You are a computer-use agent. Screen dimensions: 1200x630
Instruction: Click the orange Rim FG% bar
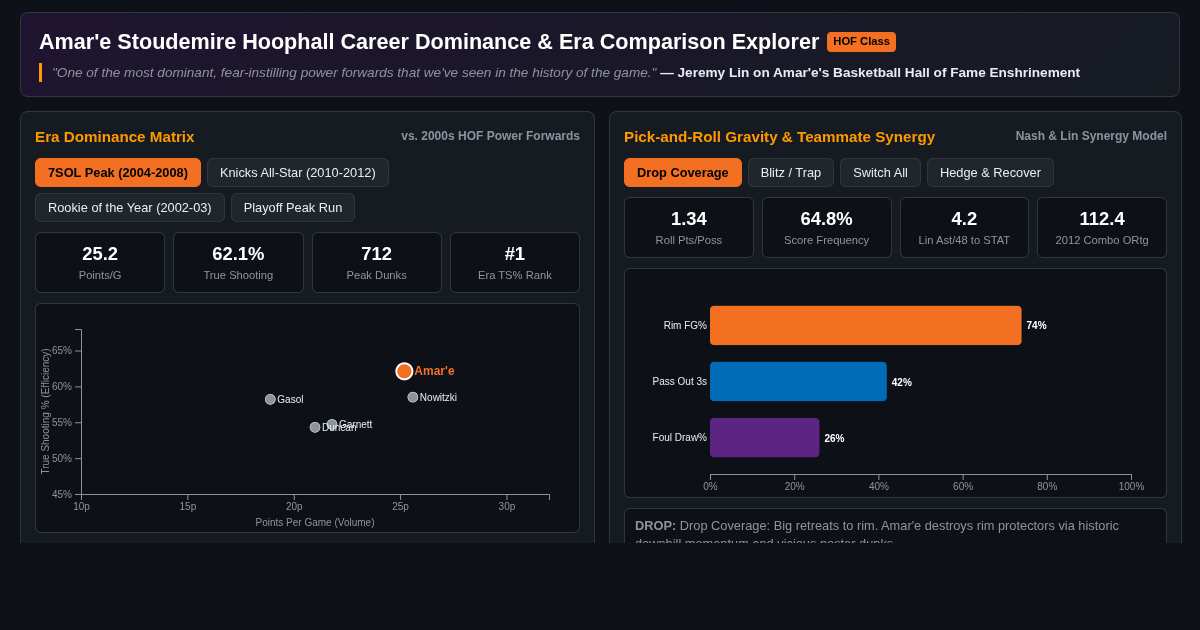(866, 325)
